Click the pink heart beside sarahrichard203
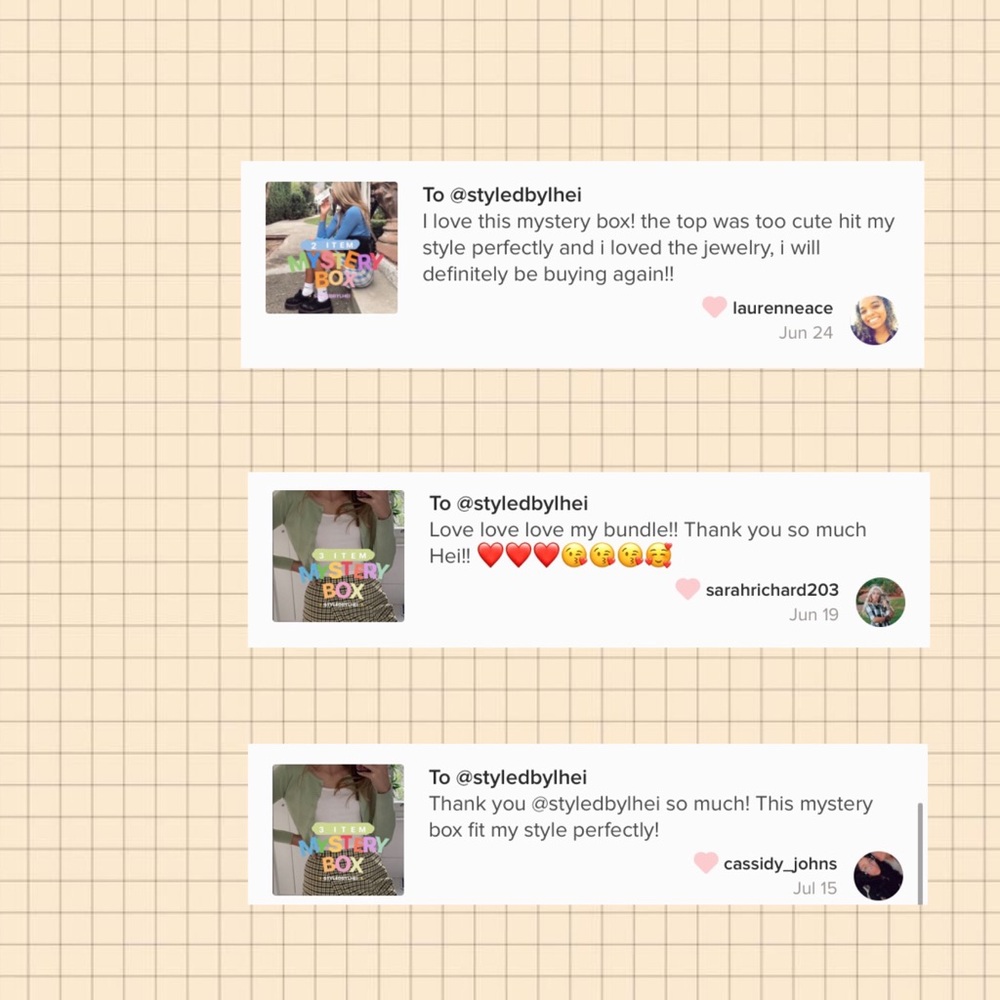The height and width of the screenshot is (1000, 1000). [688, 589]
